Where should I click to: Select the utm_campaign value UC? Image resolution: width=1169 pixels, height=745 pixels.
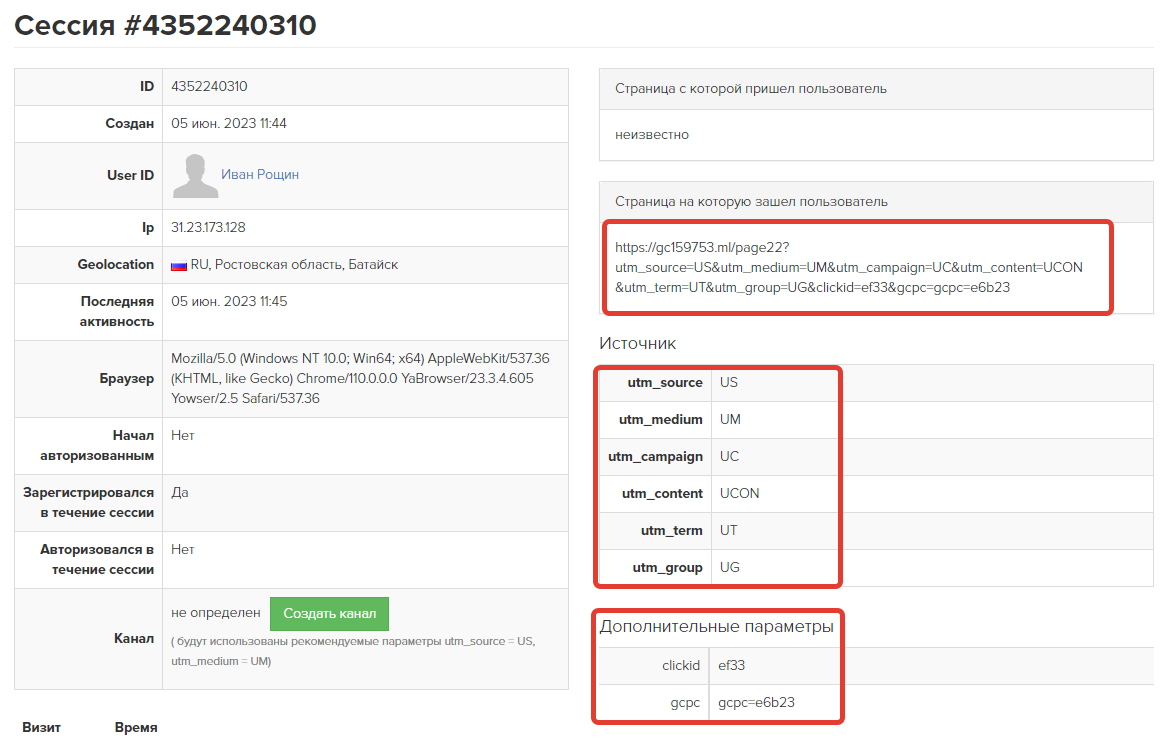click(x=729, y=457)
